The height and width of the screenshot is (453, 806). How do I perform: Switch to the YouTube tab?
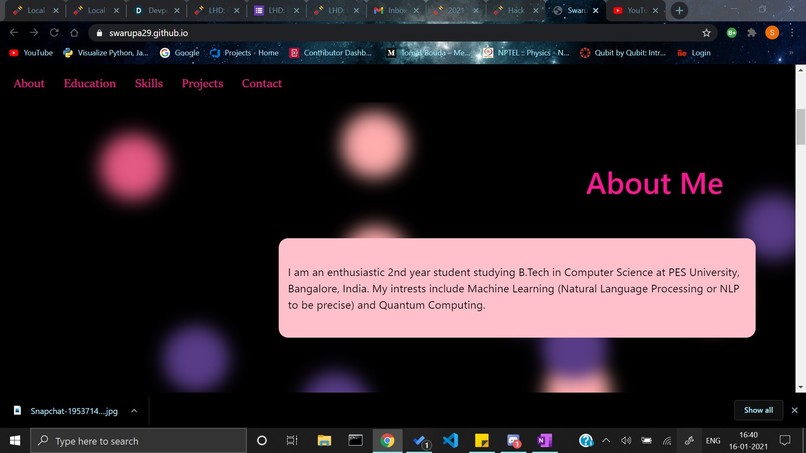(x=634, y=10)
